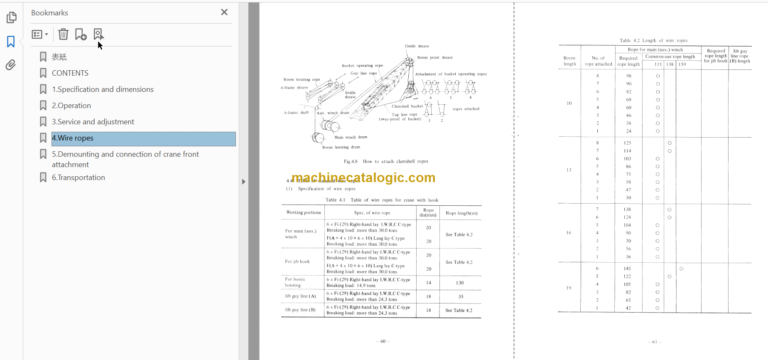Image resolution: width=768 pixels, height=360 pixels.
Task: Open 5.Demounting and connection of crane bookmark
Action: pos(125,159)
